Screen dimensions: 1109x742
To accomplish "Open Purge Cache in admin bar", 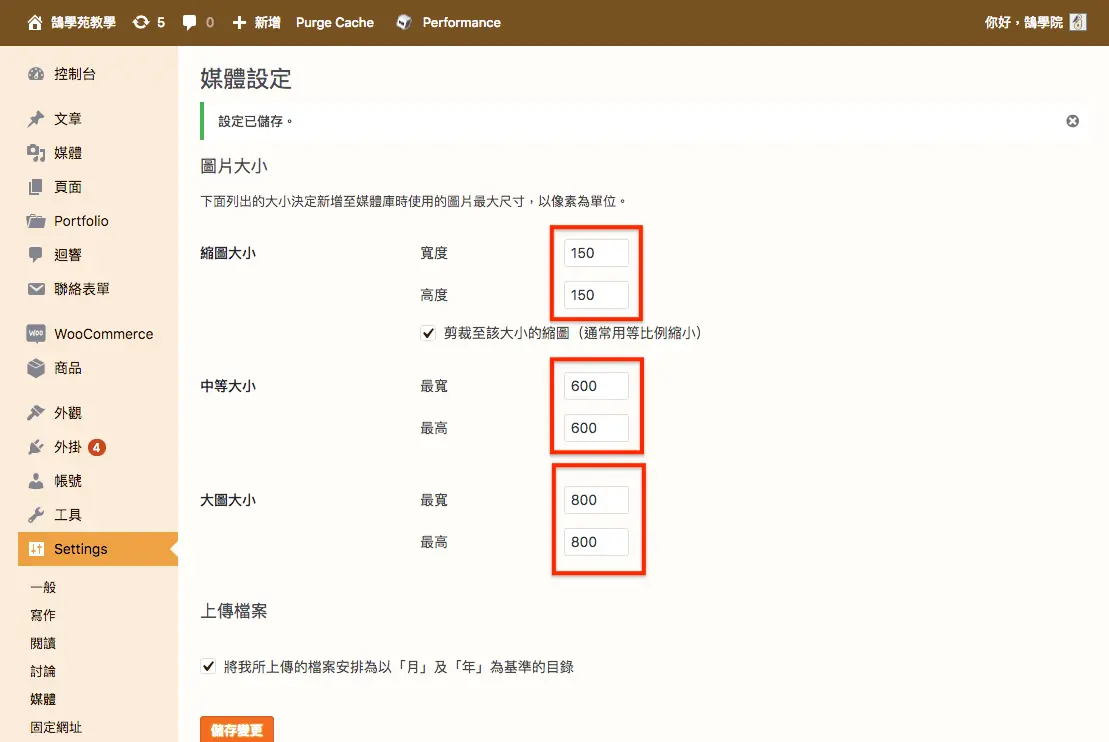I will (335, 23).
